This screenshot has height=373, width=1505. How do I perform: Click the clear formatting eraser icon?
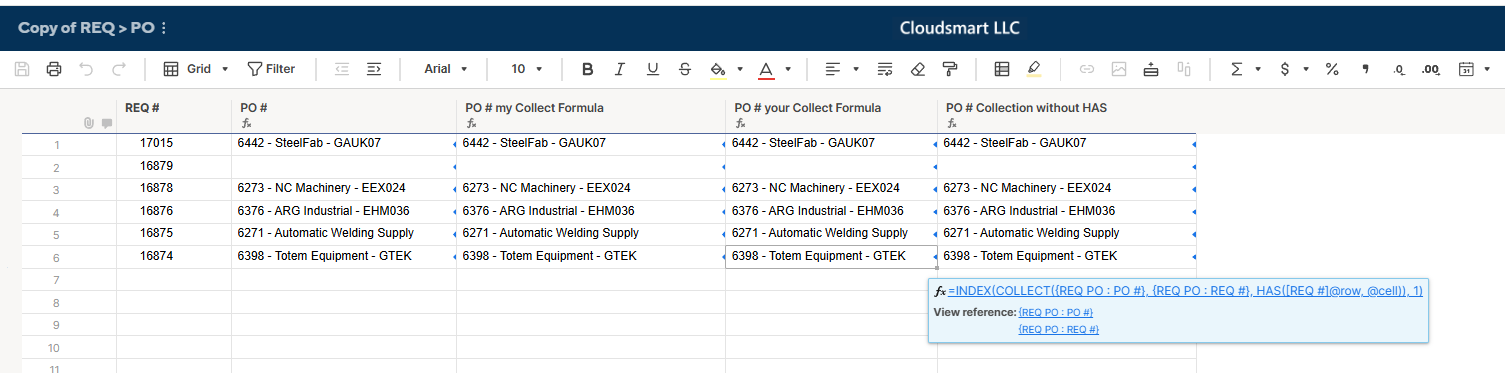tap(918, 69)
